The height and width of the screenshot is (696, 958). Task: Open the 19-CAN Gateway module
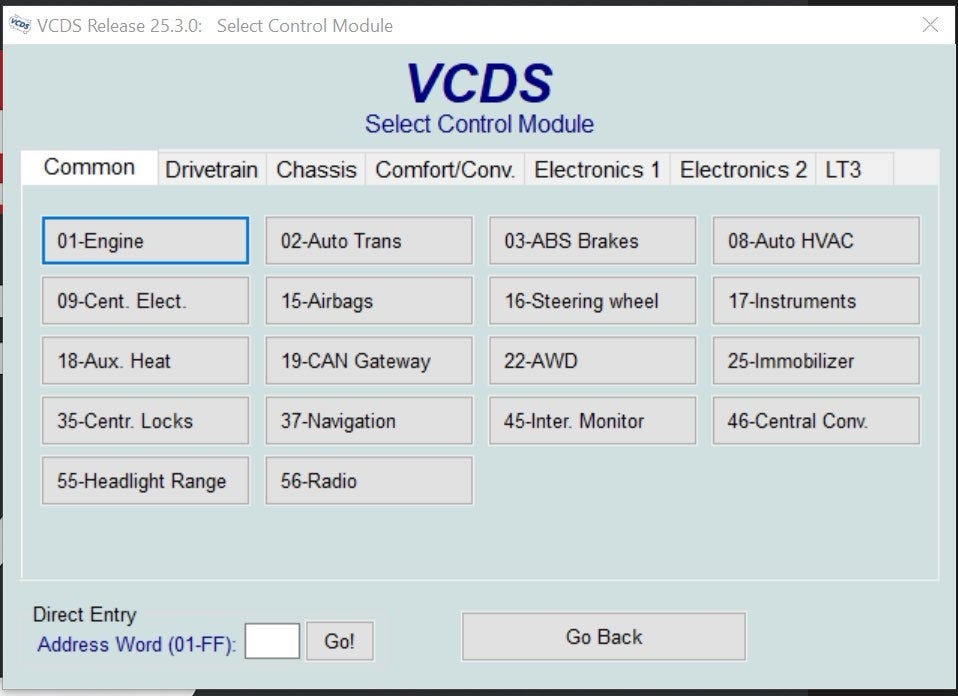[369, 361]
